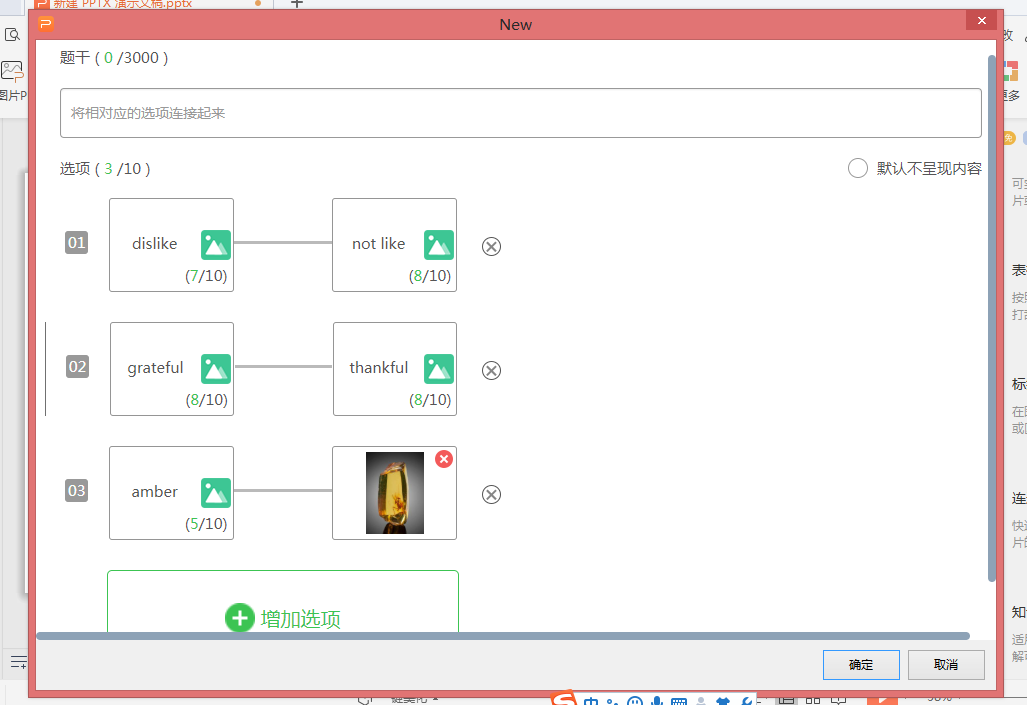The height and width of the screenshot is (705, 1027).
Task: Type in the 题干 question text field
Action: pyautogui.click(x=520, y=113)
